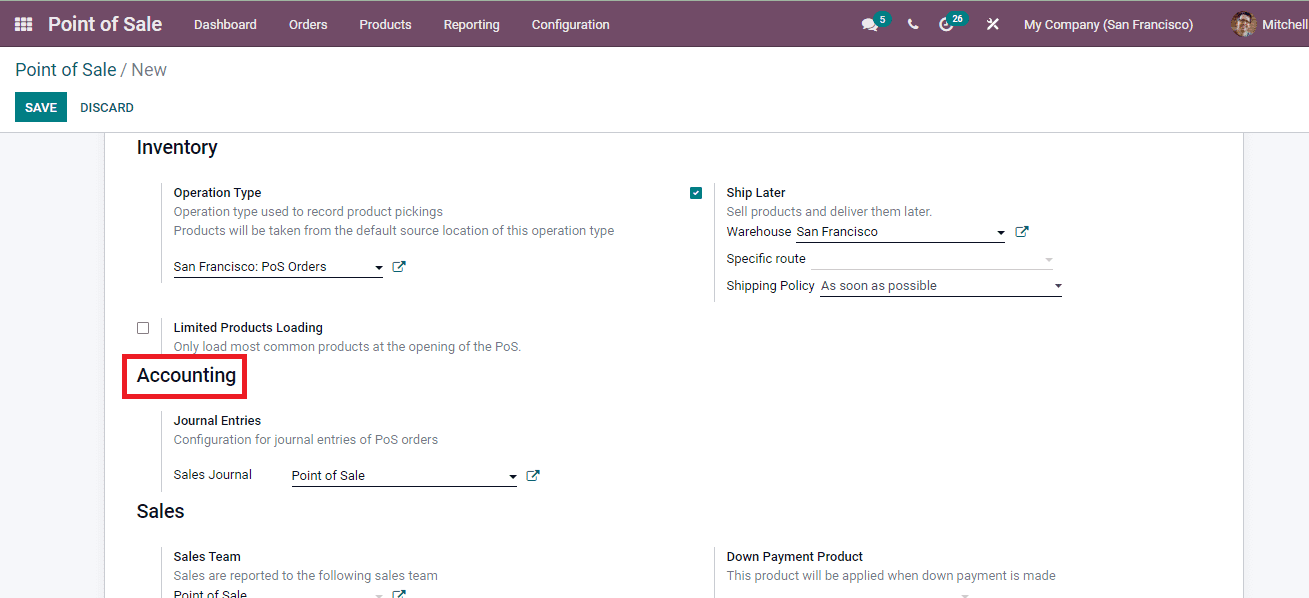1309x598 pixels.
Task: Expand the Operation Type dropdown
Action: (x=378, y=267)
